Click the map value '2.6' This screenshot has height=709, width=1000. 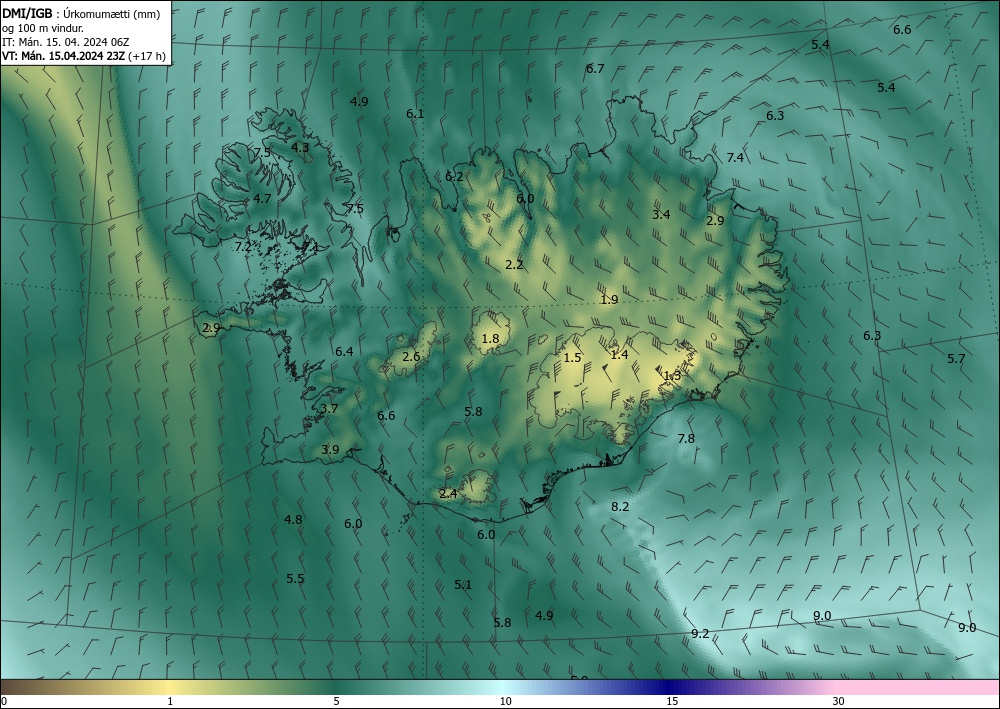[411, 356]
